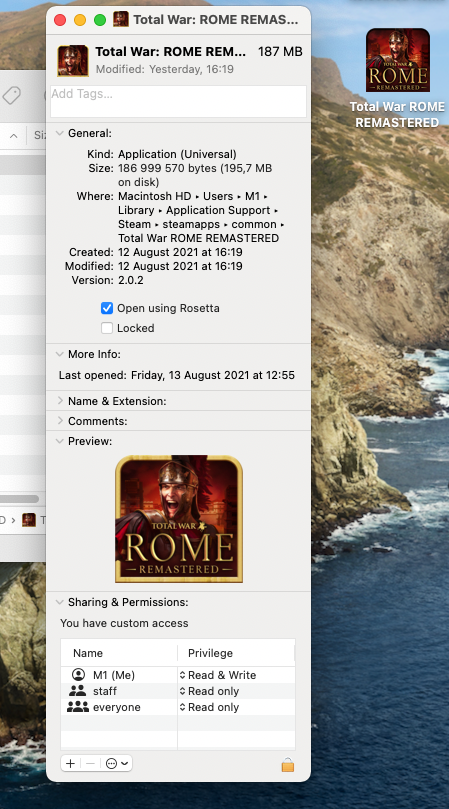
Task: Click the Created date 12 August 2021
Action: pyautogui.click(x=180, y=252)
